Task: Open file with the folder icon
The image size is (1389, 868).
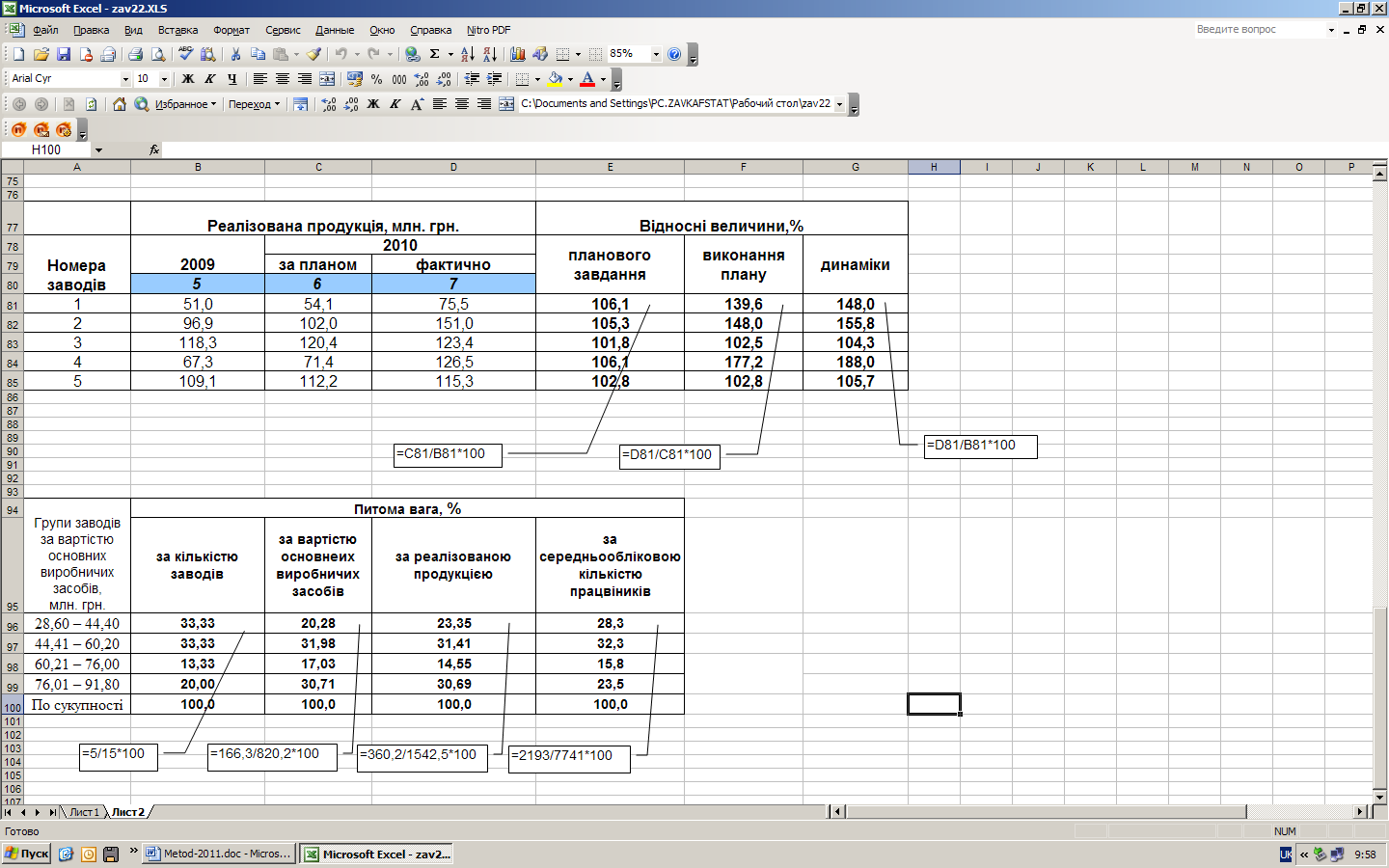Action: point(41,54)
